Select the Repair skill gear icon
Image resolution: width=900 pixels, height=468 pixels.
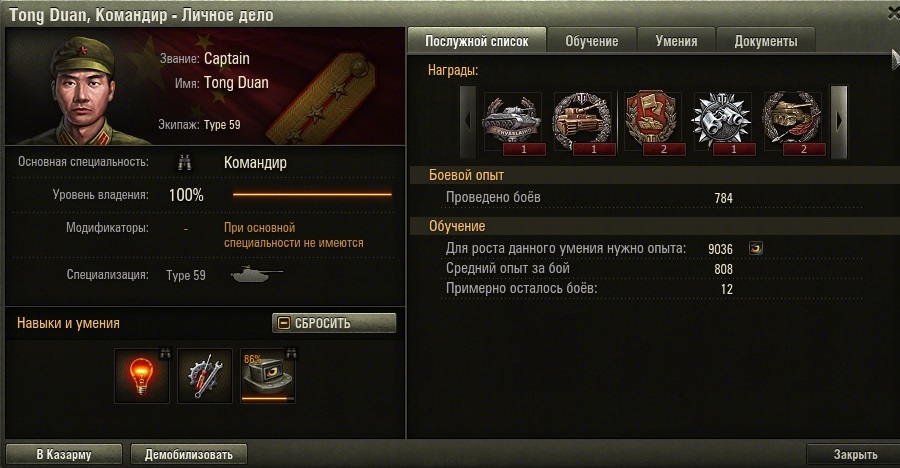(205, 376)
